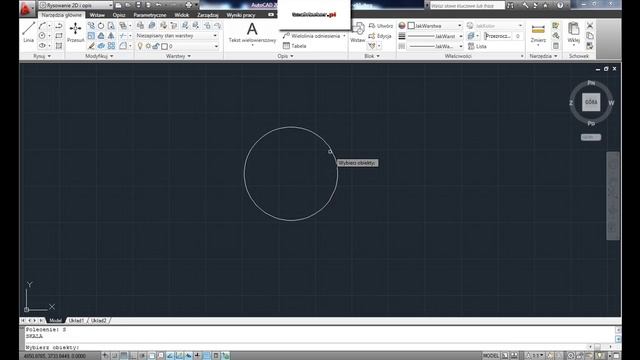The height and width of the screenshot is (360, 640).
Task: Switch to the Układ2 layout tab
Action: coord(98,320)
